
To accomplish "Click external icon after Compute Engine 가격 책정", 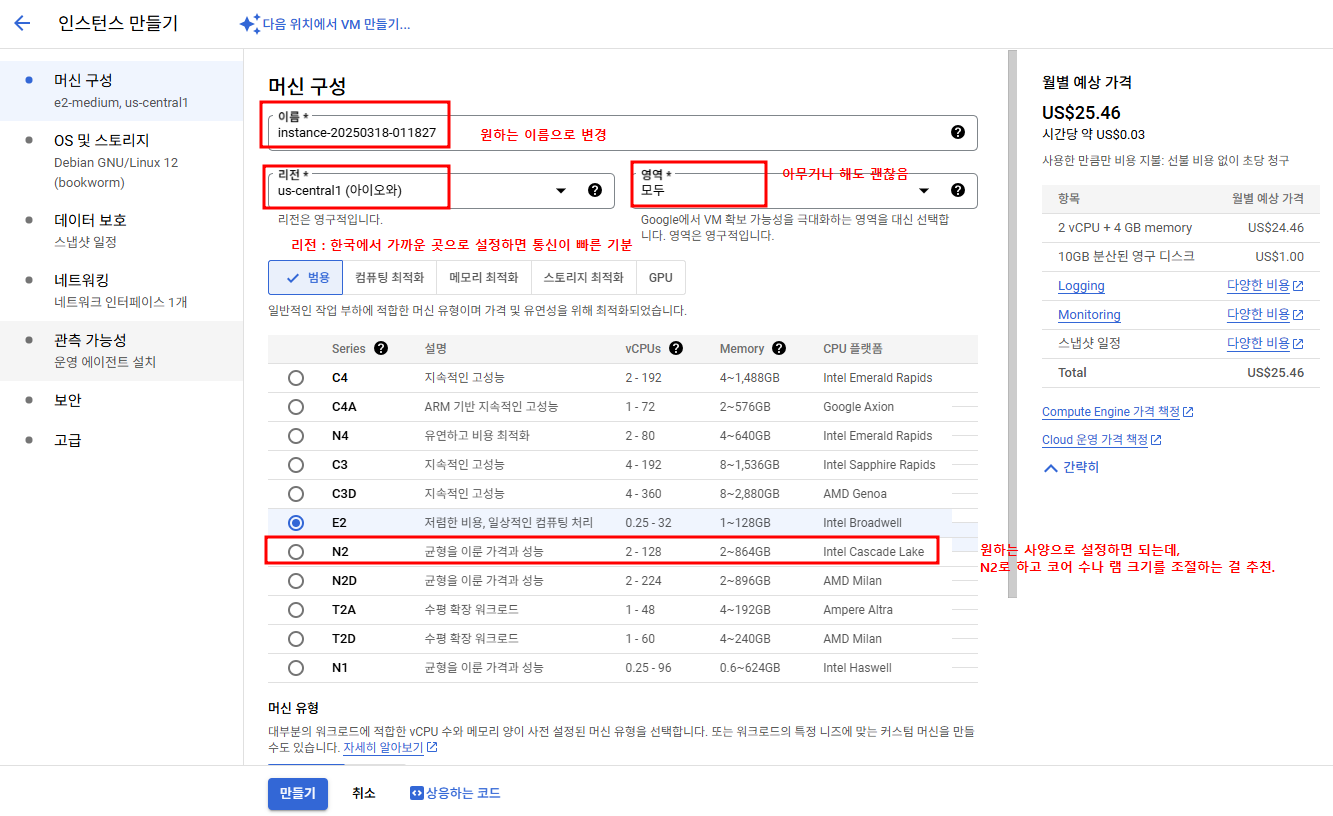I will [1189, 412].
